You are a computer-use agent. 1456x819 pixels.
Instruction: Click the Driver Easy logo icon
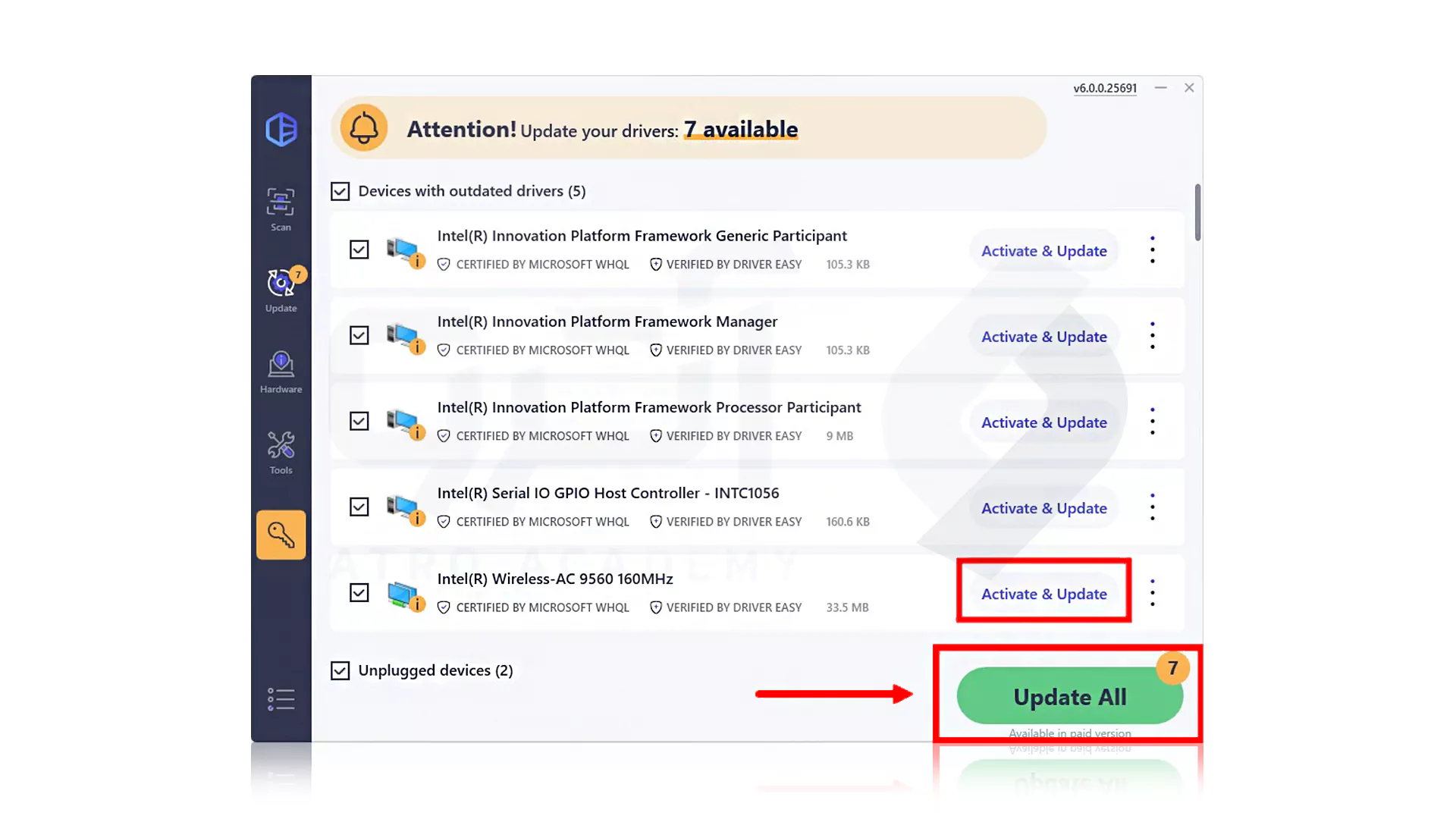tap(281, 127)
